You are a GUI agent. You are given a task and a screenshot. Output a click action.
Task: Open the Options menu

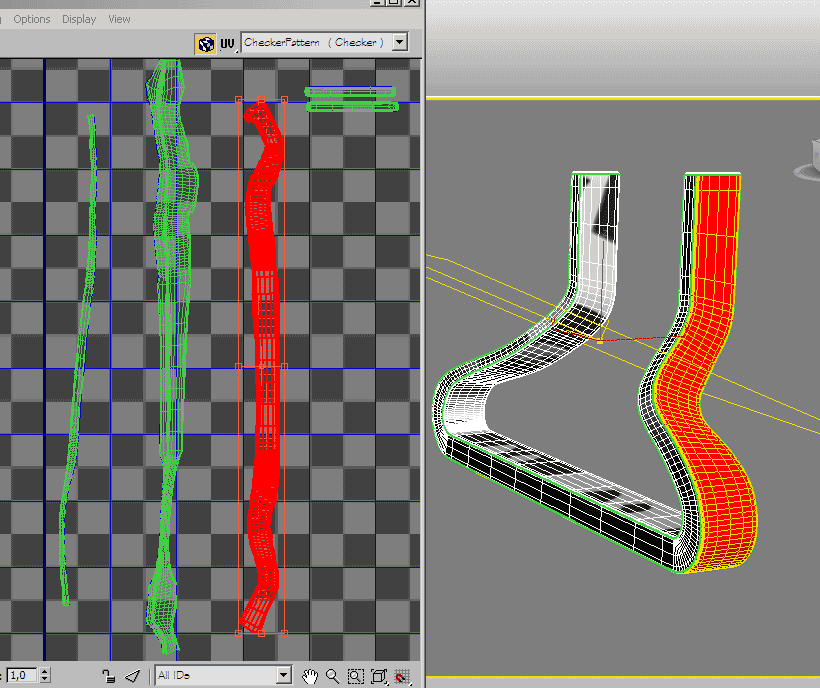(32, 19)
